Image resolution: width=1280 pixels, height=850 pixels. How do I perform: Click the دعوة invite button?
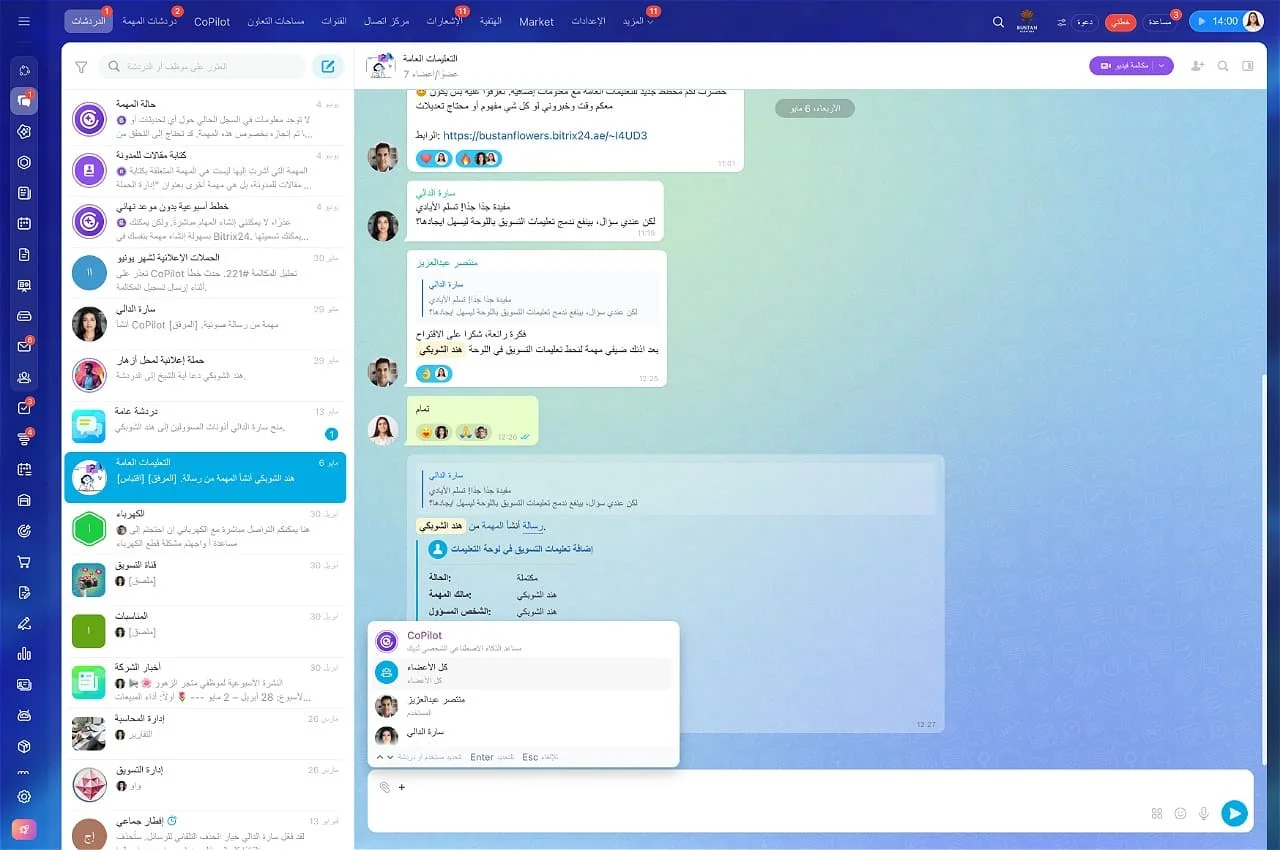pyautogui.click(x=1083, y=21)
